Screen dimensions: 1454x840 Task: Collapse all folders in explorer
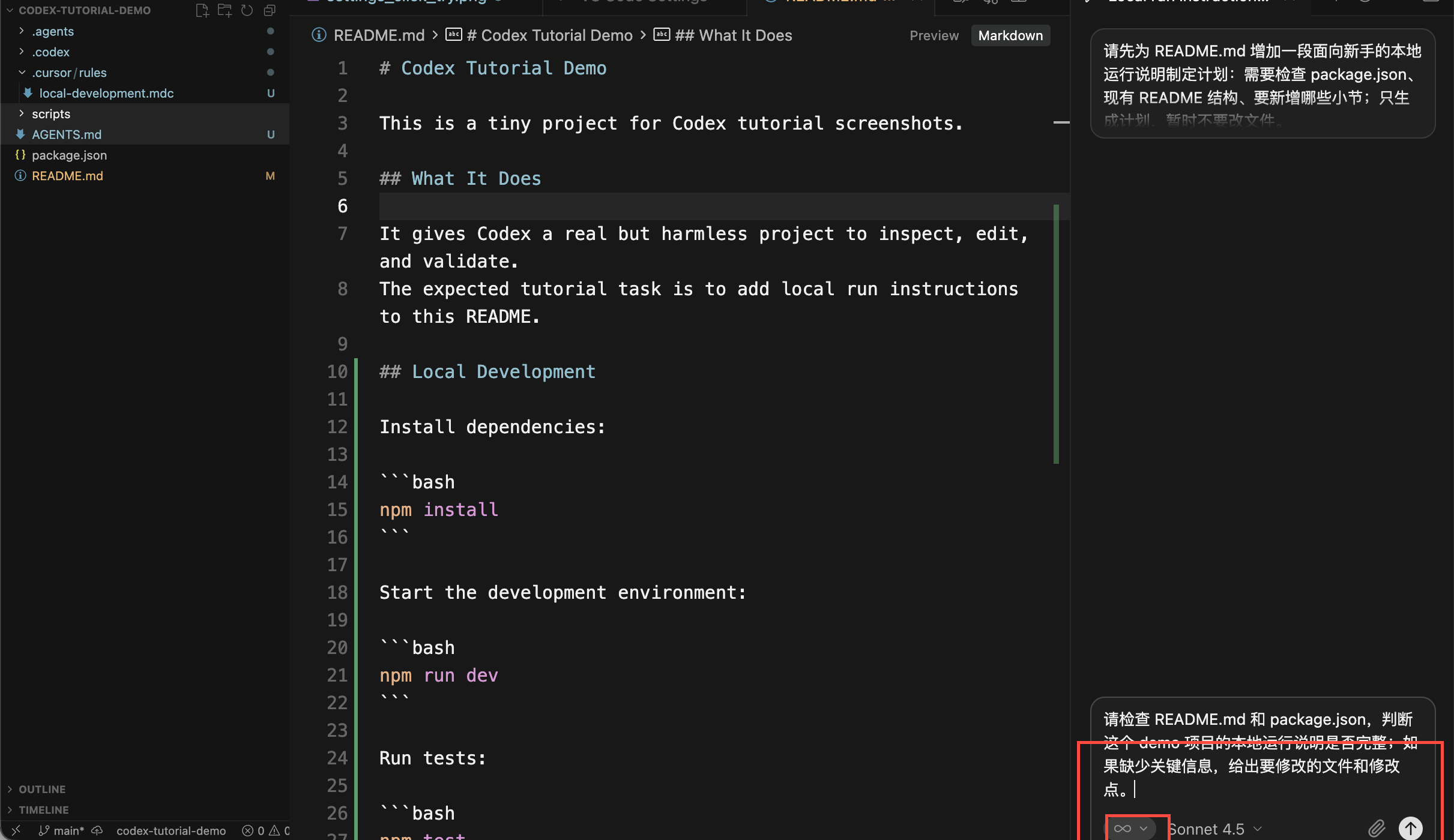pos(270,10)
